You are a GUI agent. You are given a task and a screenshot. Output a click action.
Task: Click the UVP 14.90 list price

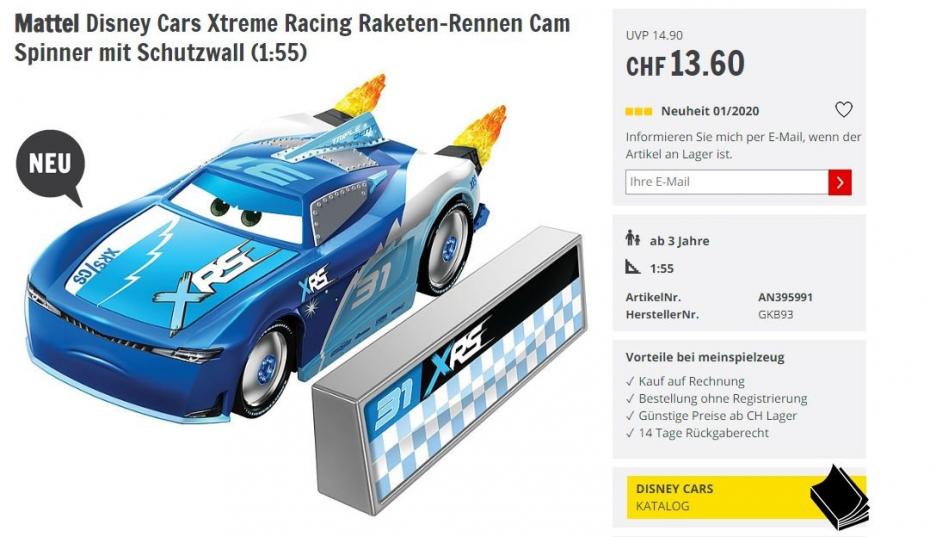(x=654, y=35)
